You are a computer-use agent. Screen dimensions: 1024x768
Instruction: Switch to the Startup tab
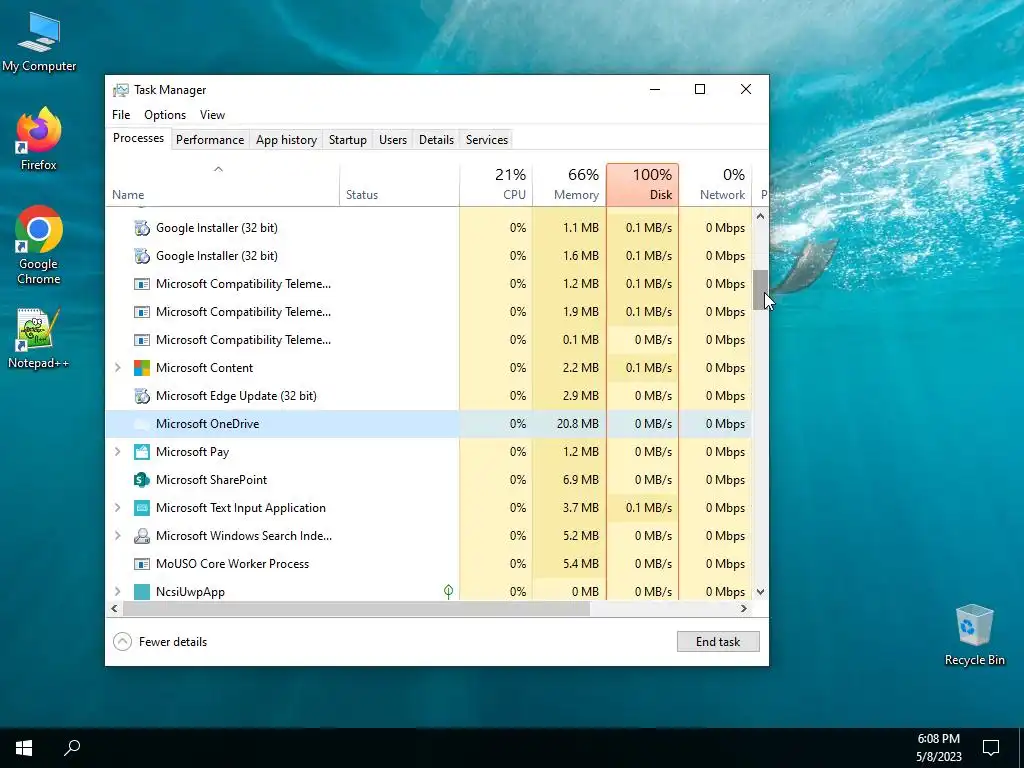(347, 140)
